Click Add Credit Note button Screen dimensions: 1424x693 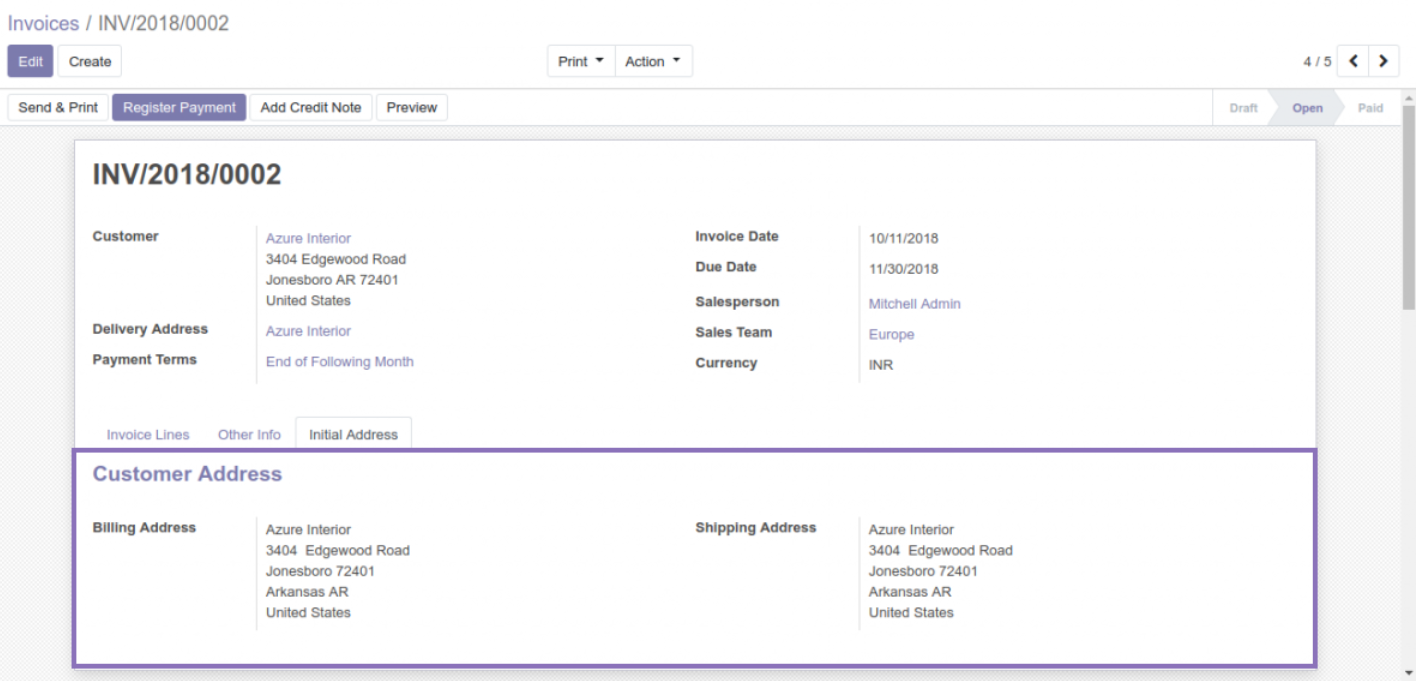click(x=311, y=107)
